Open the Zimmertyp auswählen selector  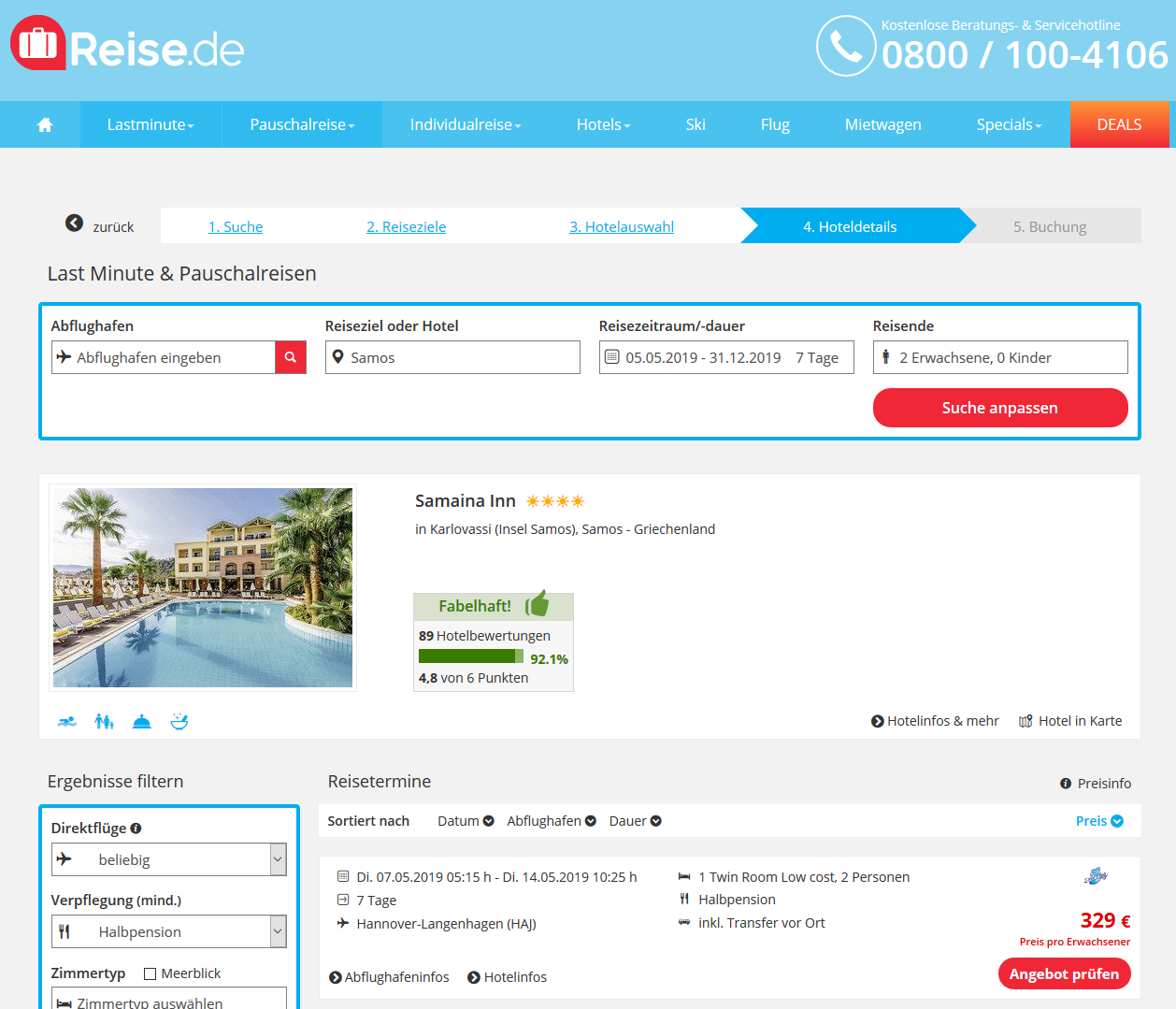click(x=169, y=998)
